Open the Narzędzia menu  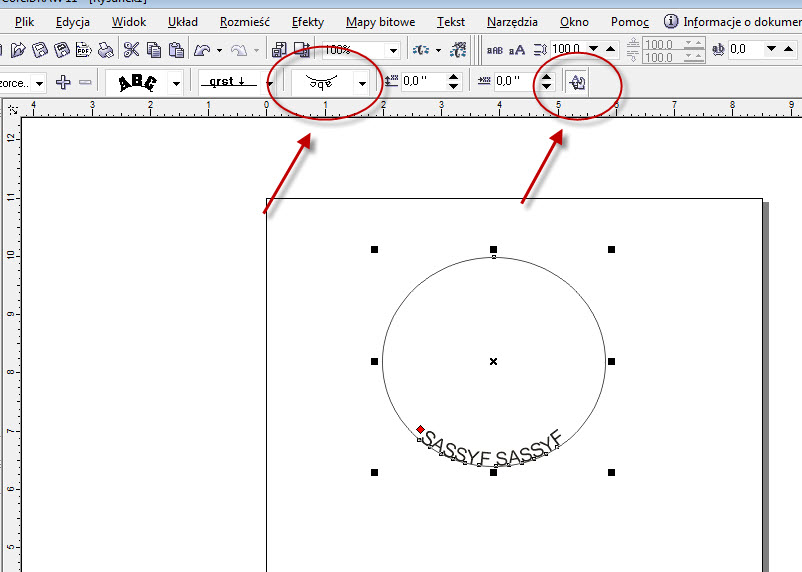[512, 21]
